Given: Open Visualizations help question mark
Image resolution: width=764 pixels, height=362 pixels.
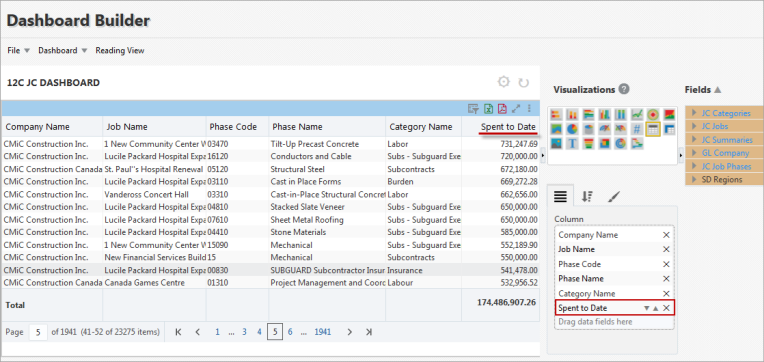Looking at the screenshot, I should 624,89.
